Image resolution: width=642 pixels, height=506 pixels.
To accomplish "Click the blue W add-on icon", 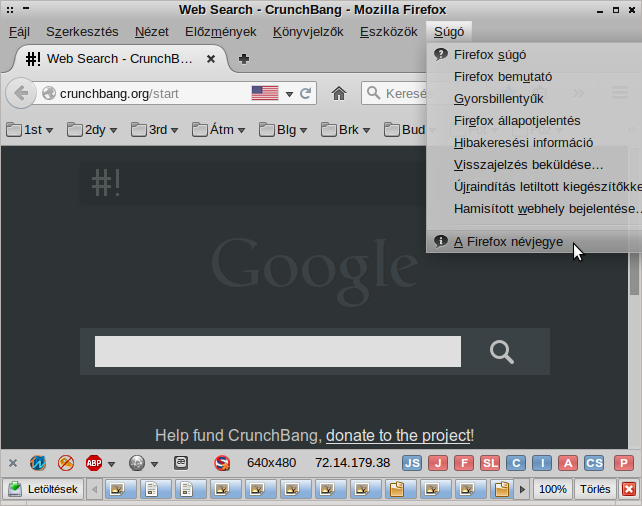I will [38, 463].
